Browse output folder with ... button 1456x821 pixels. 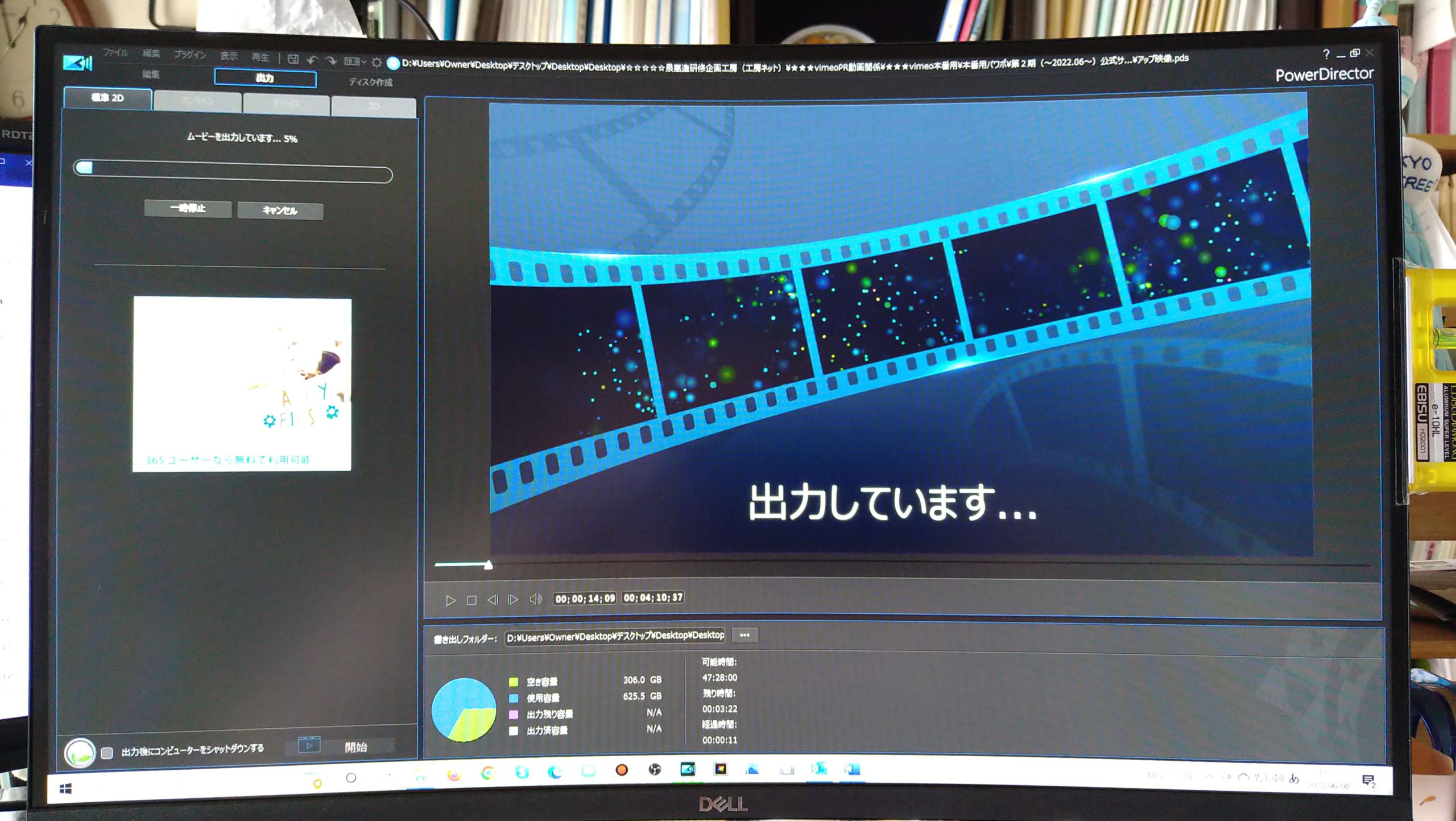point(744,635)
